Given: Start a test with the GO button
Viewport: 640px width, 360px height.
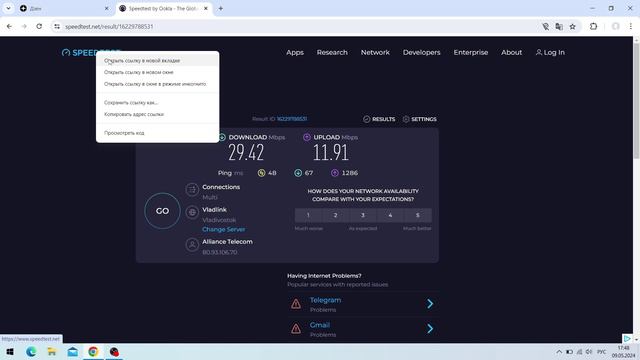Looking at the screenshot, I should 162,211.
